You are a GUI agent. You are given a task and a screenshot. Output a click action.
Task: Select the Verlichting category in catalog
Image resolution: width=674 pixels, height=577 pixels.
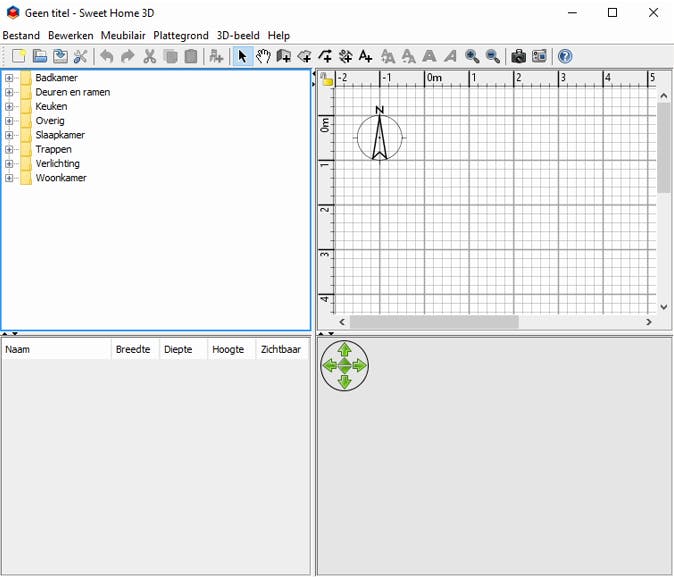point(57,164)
